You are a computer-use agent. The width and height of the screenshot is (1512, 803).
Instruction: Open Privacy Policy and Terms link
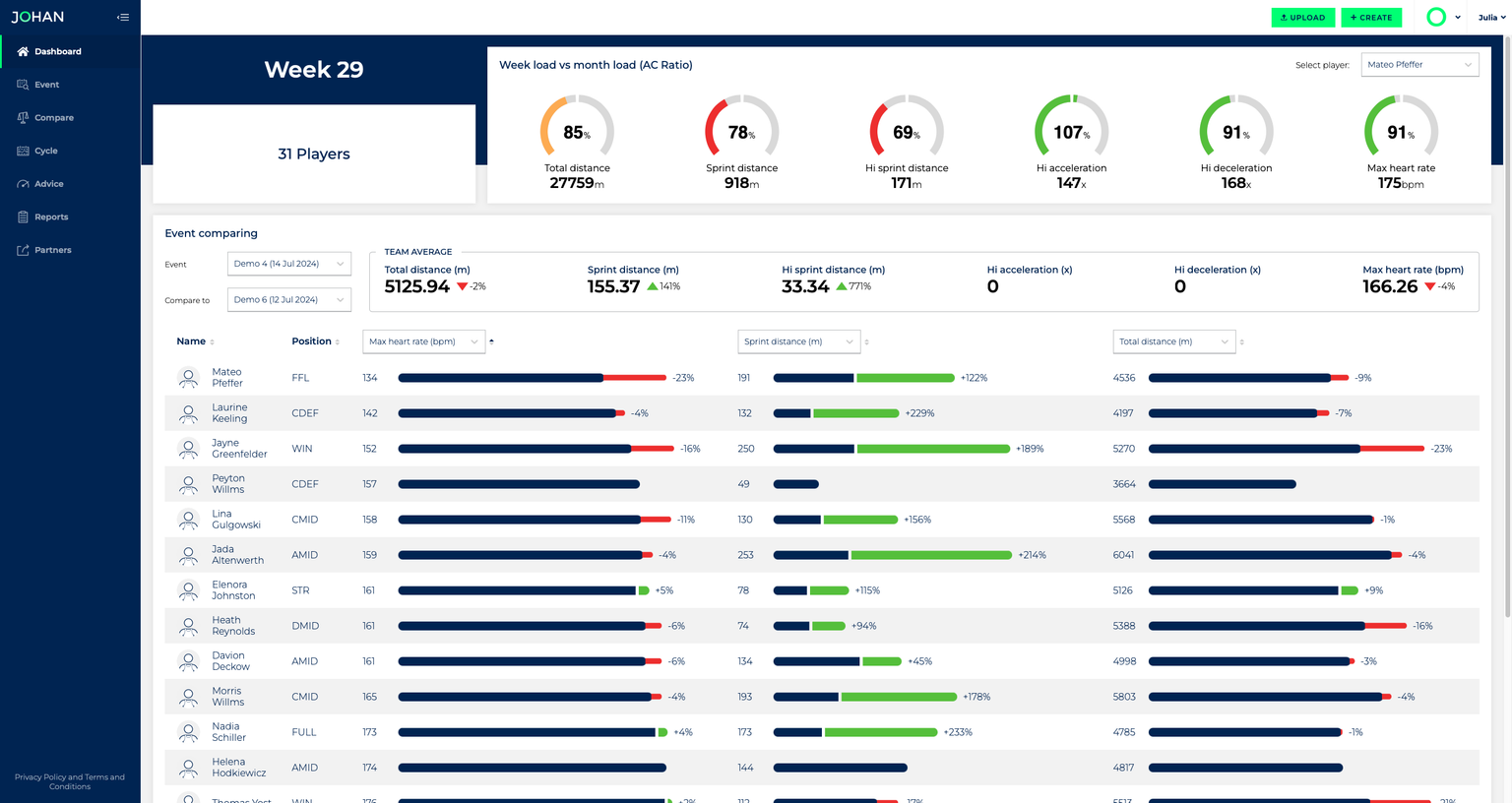click(x=70, y=781)
